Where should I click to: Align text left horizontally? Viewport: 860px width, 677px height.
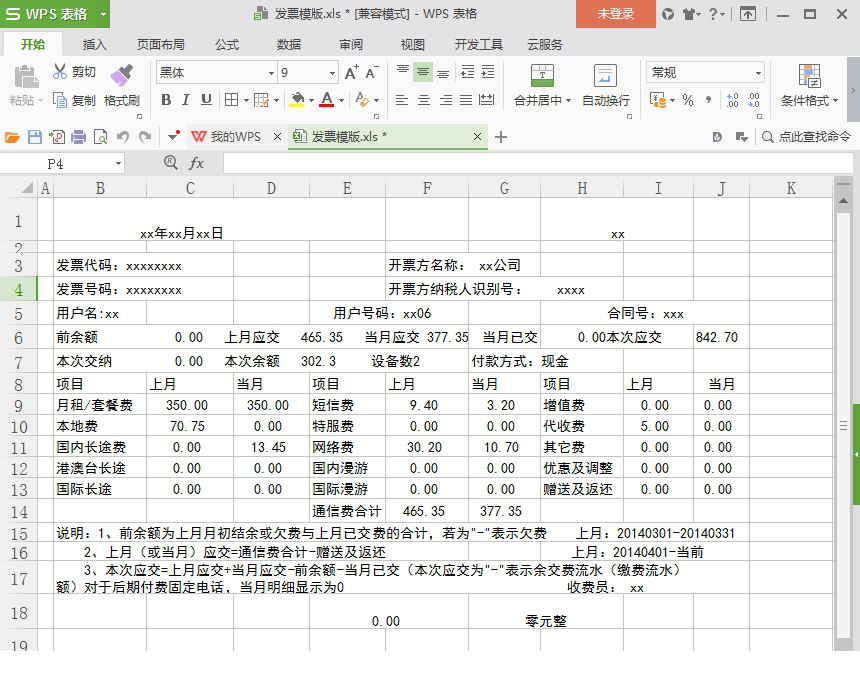402,100
